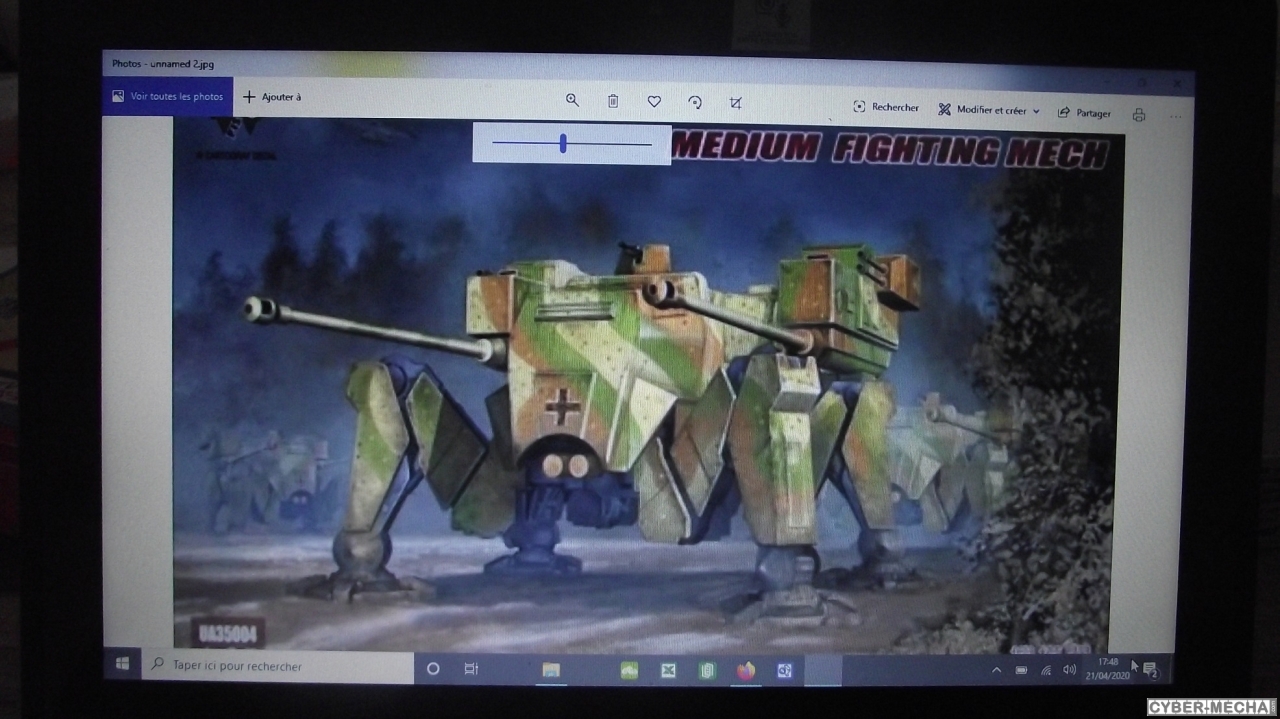Switch to the active Photos taskbar item
This screenshot has width=1280, height=719.
(x=823, y=671)
